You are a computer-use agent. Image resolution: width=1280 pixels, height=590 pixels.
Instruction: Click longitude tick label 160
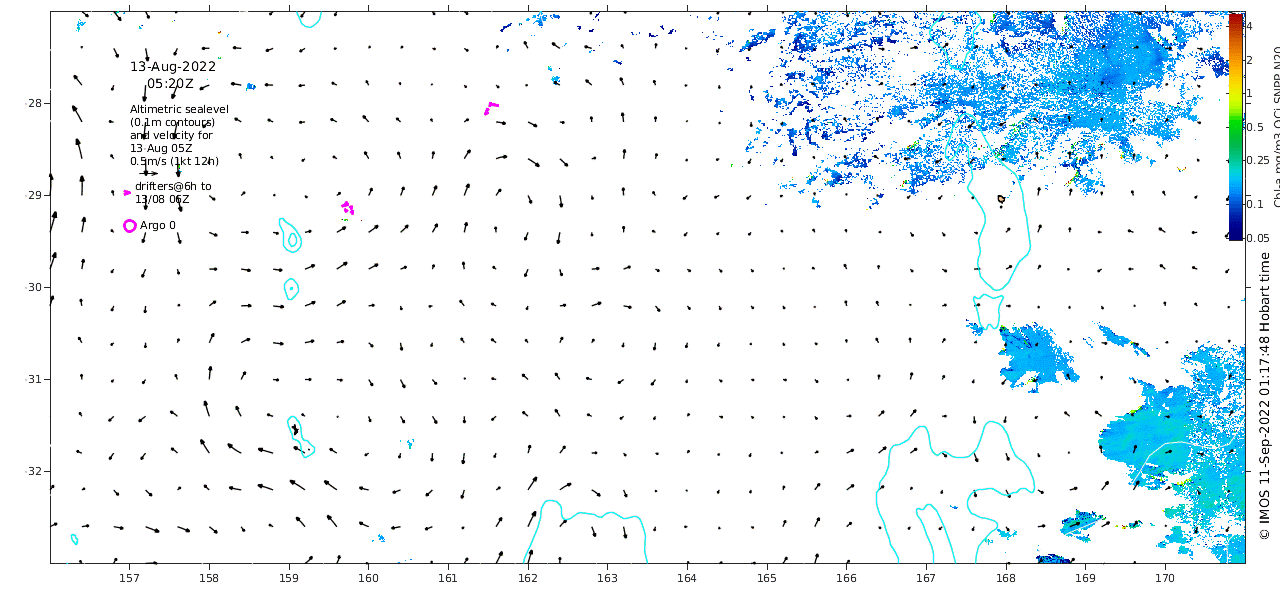click(368, 578)
